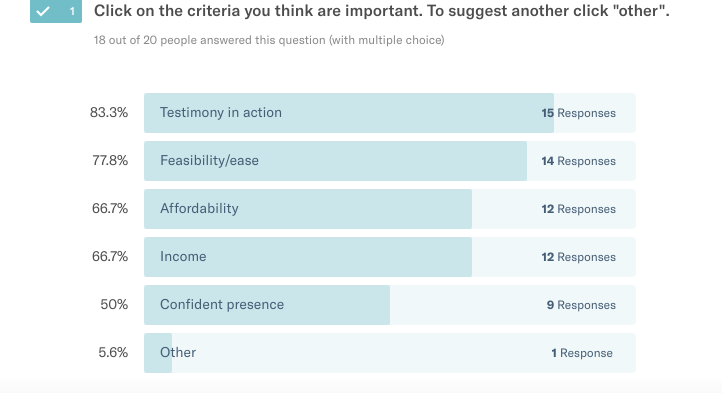Screen dimensions: 722x406
Task: Click the '15 Responses' count
Action: click(x=579, y=113)
